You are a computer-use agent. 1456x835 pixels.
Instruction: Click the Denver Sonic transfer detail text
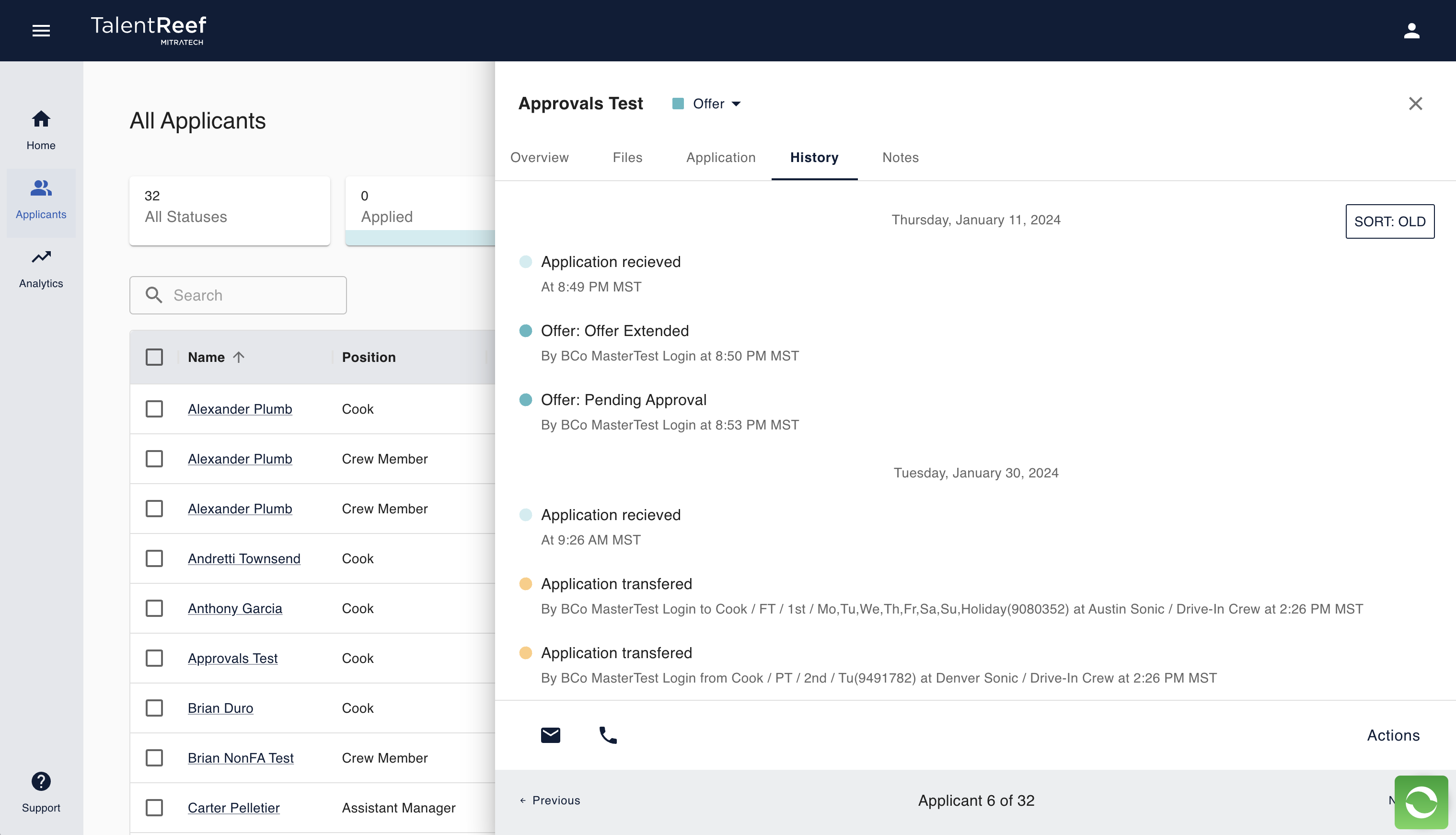click(x=878, y=678)
